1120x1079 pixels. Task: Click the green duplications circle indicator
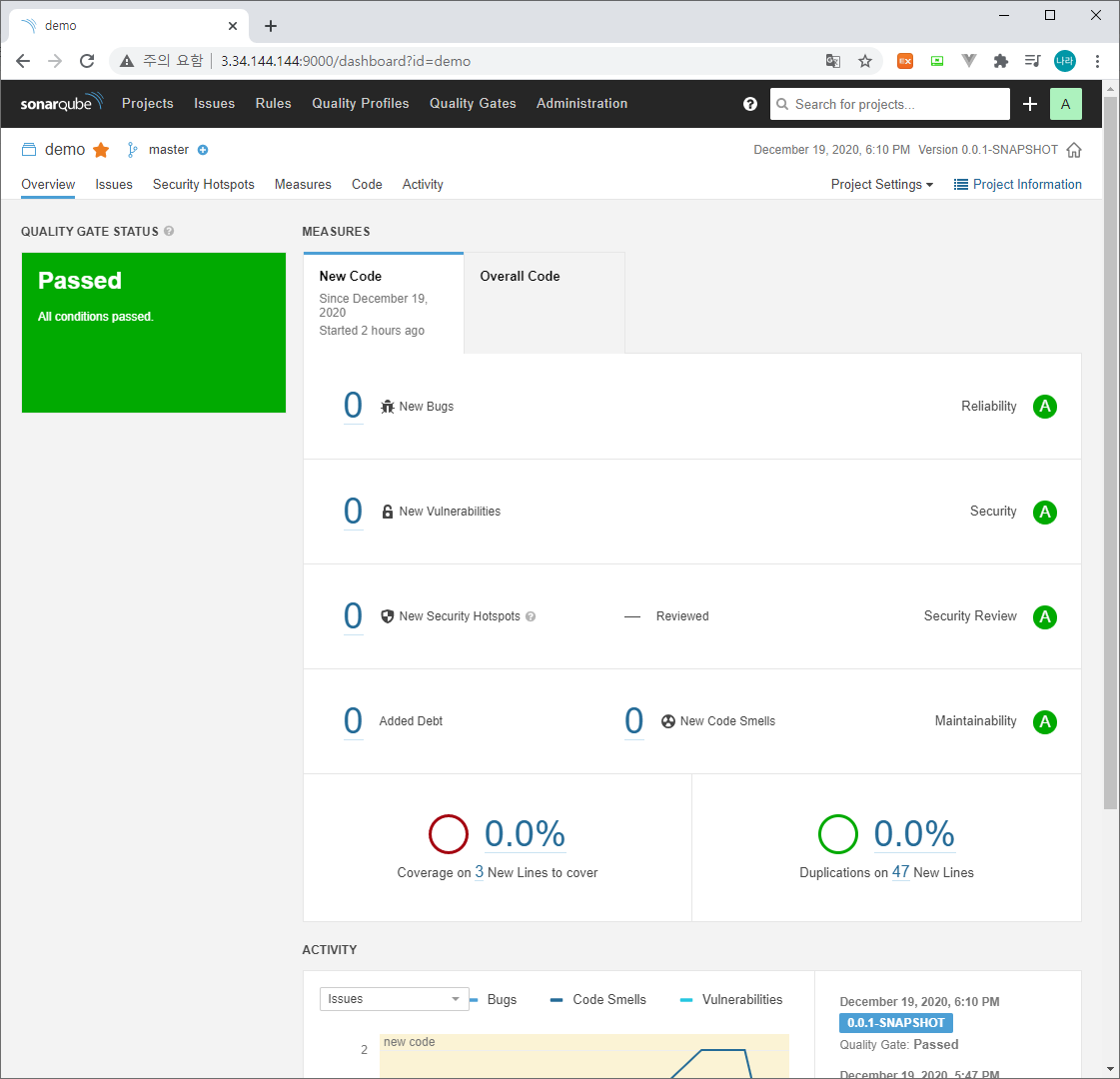click(x=838, y=834)
